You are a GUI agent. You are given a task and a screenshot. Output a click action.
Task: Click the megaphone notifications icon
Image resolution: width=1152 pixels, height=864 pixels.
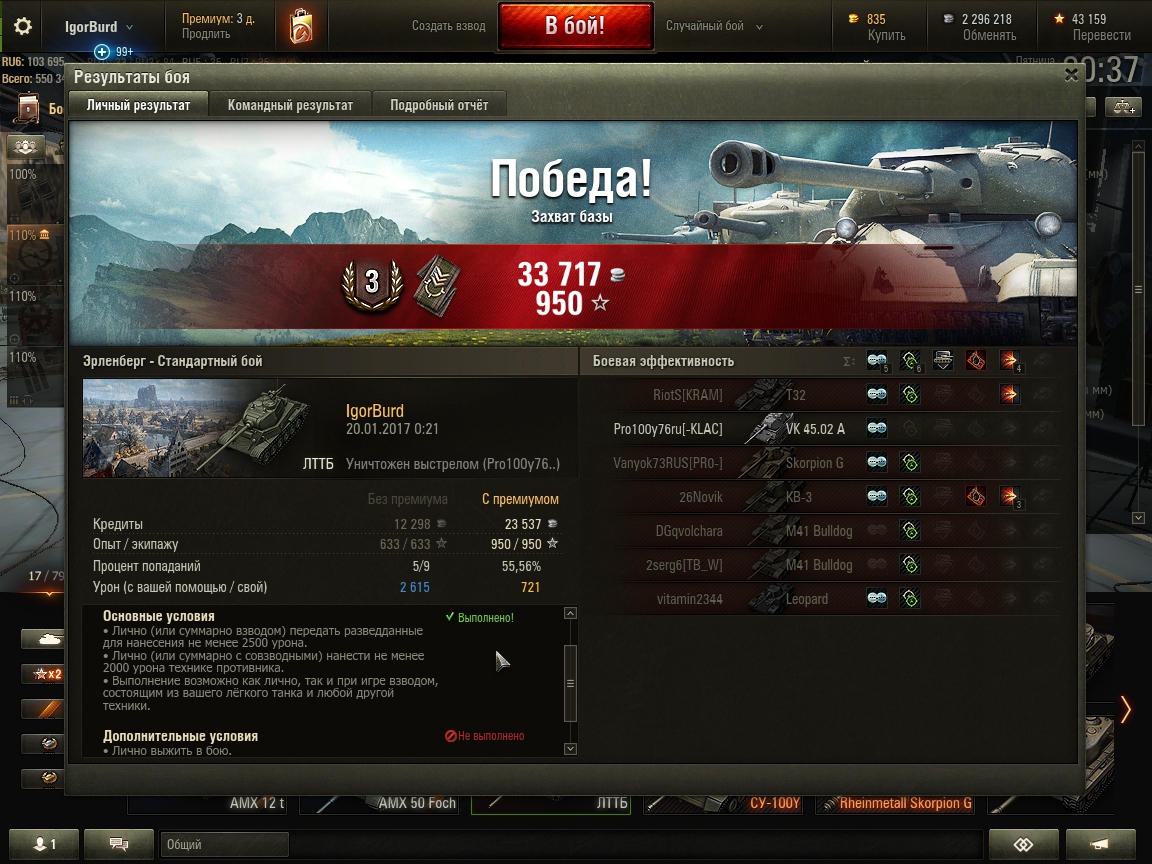[x=1100, y=845]
